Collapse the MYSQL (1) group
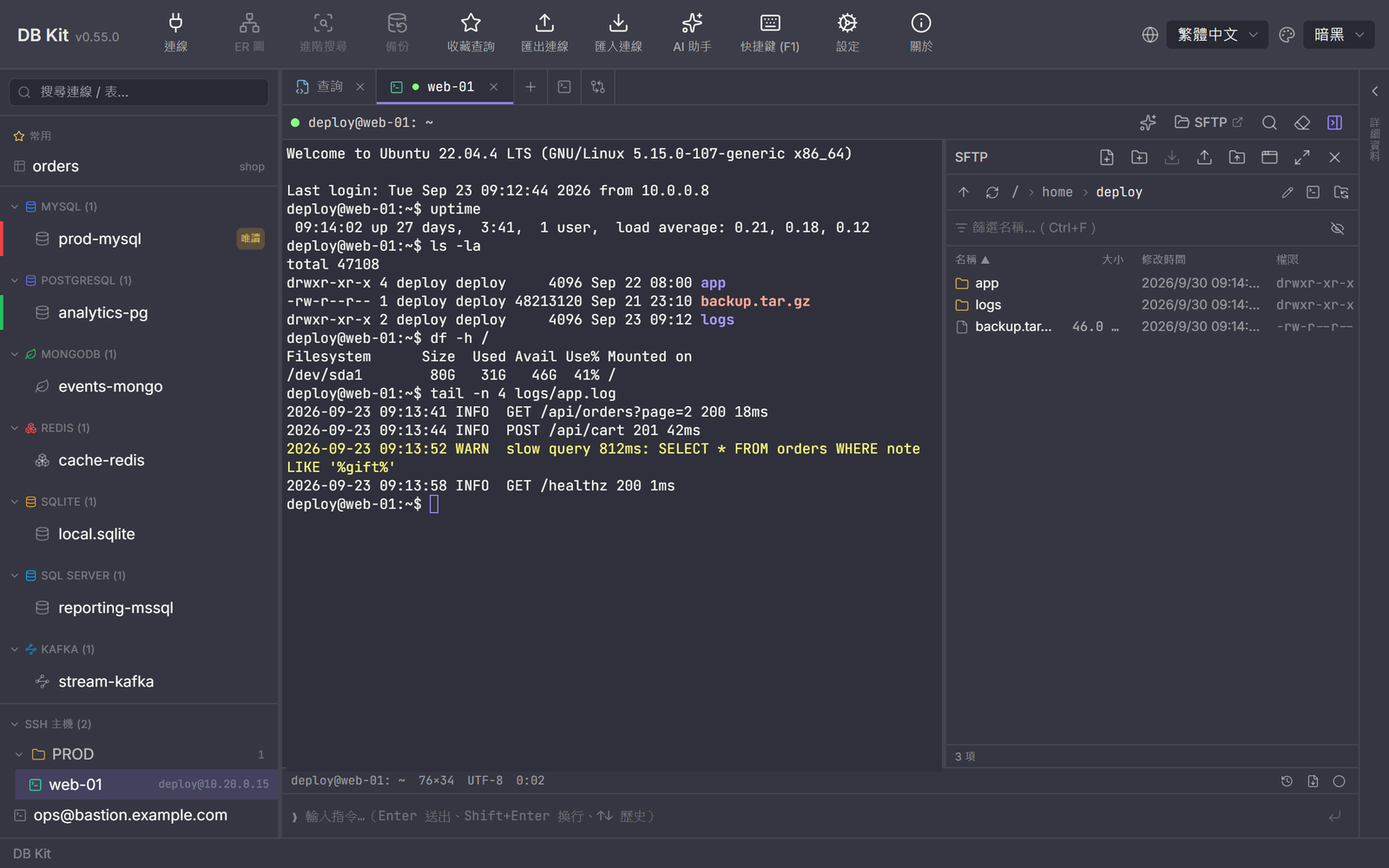Viewport: 1389px width, 868px height. [15, 207]
